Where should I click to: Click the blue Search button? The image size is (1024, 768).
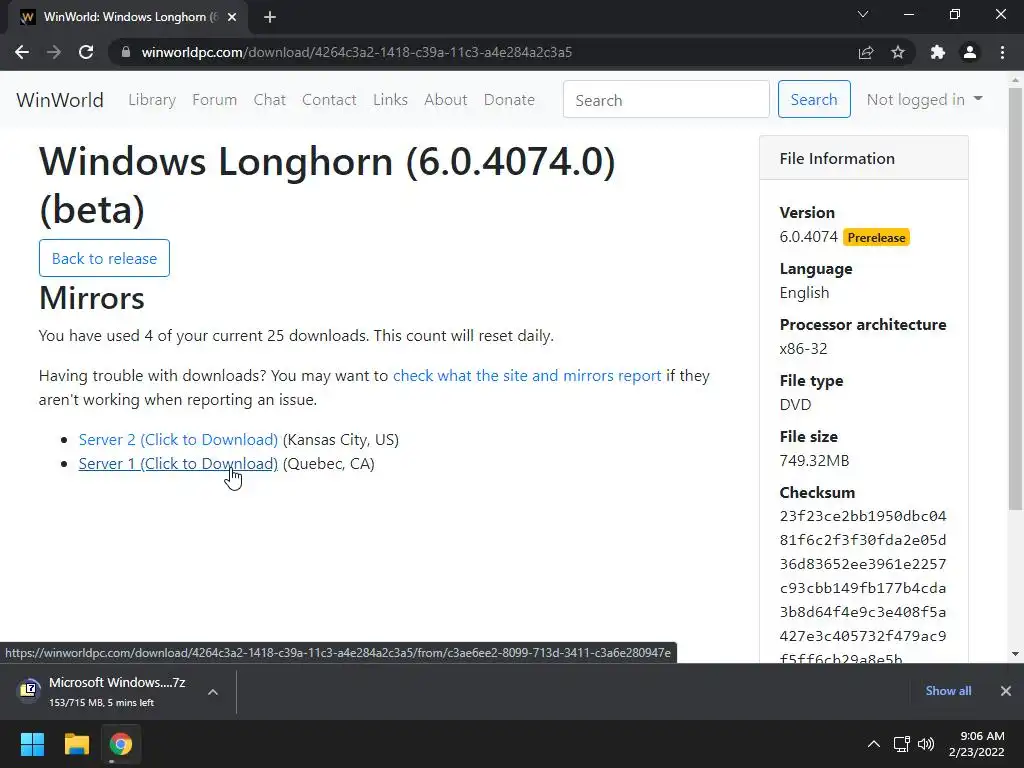[814, 99]
